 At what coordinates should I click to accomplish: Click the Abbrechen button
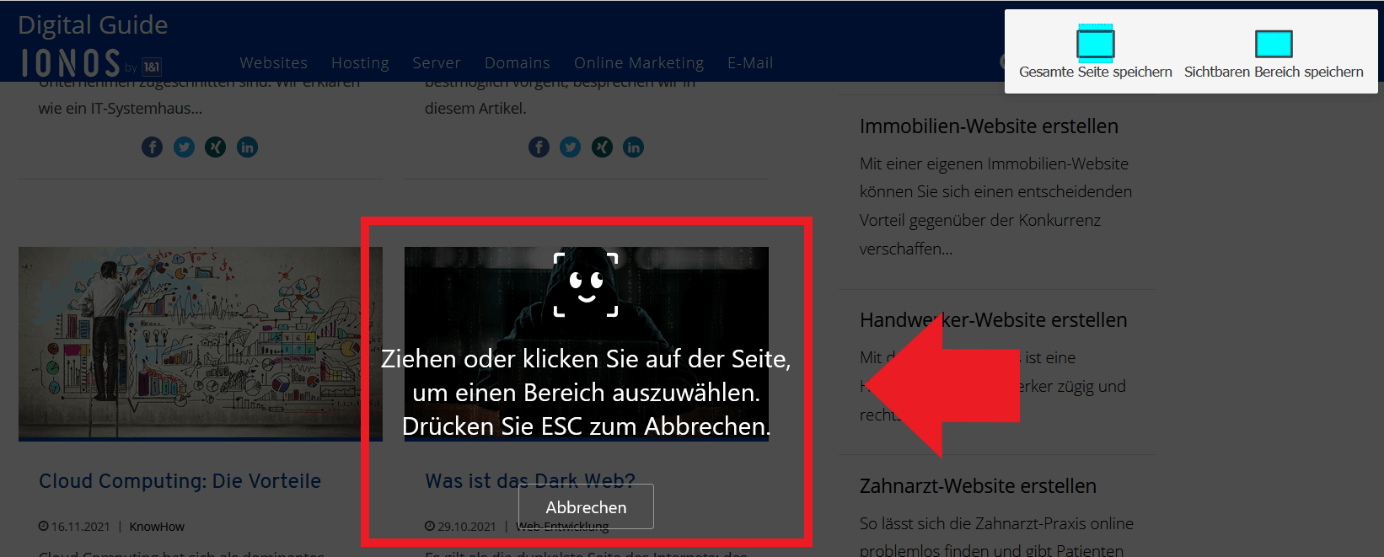(586, 507)
